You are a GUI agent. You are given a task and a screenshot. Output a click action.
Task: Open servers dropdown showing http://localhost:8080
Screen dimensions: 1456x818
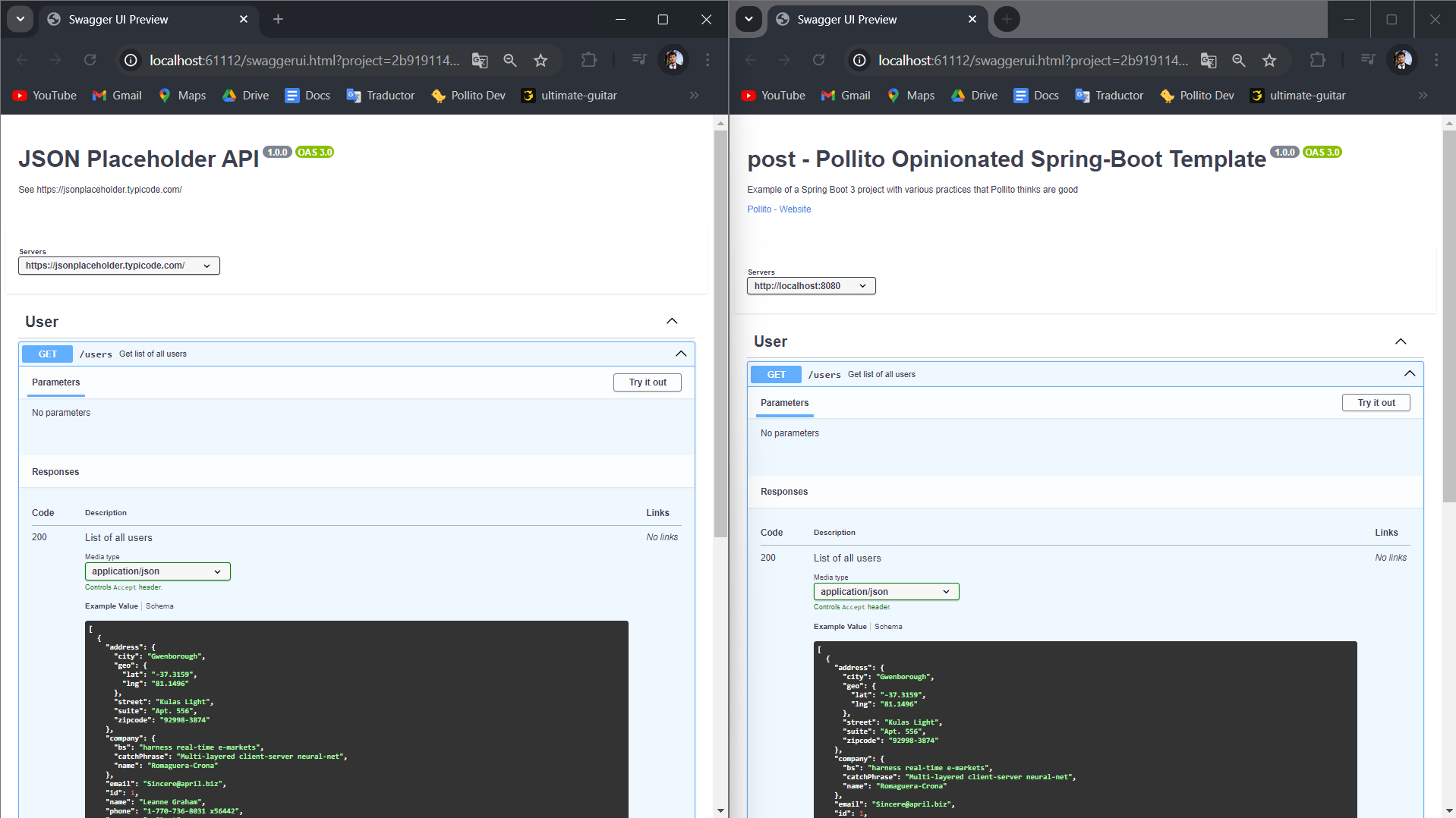[x=812, y=286]
